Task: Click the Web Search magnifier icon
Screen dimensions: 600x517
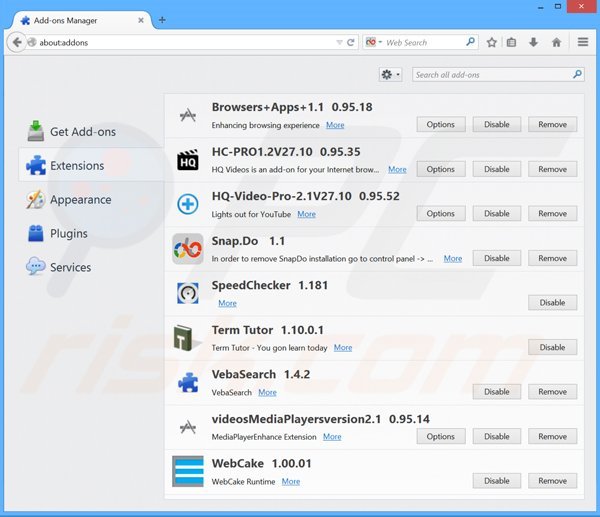Action: (470, 42)
